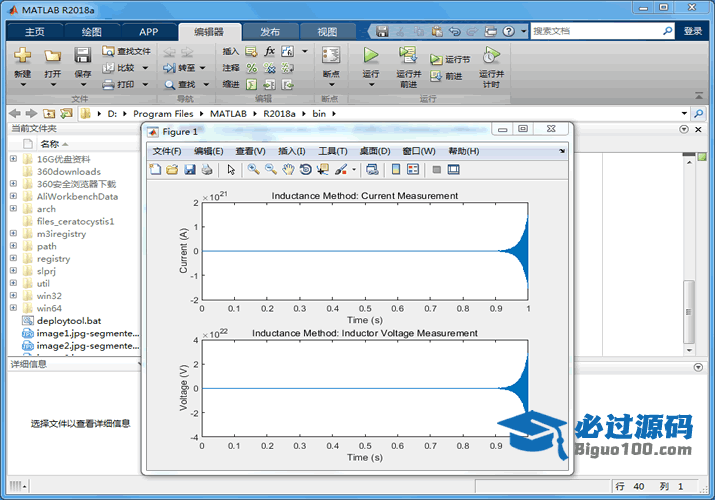Viewport: 715px width, 500px height.
Task: Click the Insert Legend icon in Figure toolbar
Action: tap(413, 169)
